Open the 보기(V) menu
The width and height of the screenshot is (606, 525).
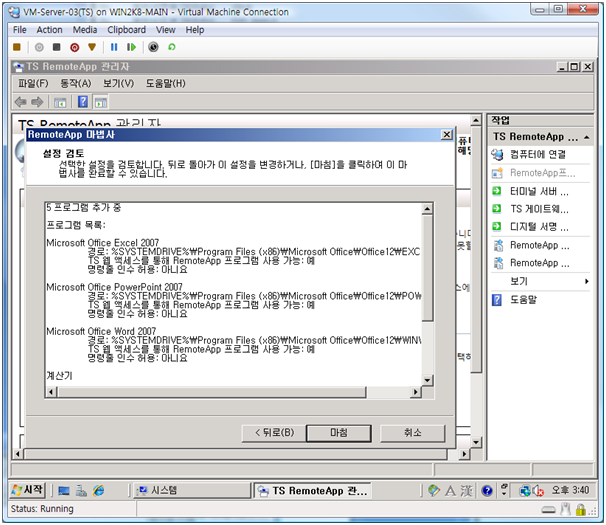point(118,84)
